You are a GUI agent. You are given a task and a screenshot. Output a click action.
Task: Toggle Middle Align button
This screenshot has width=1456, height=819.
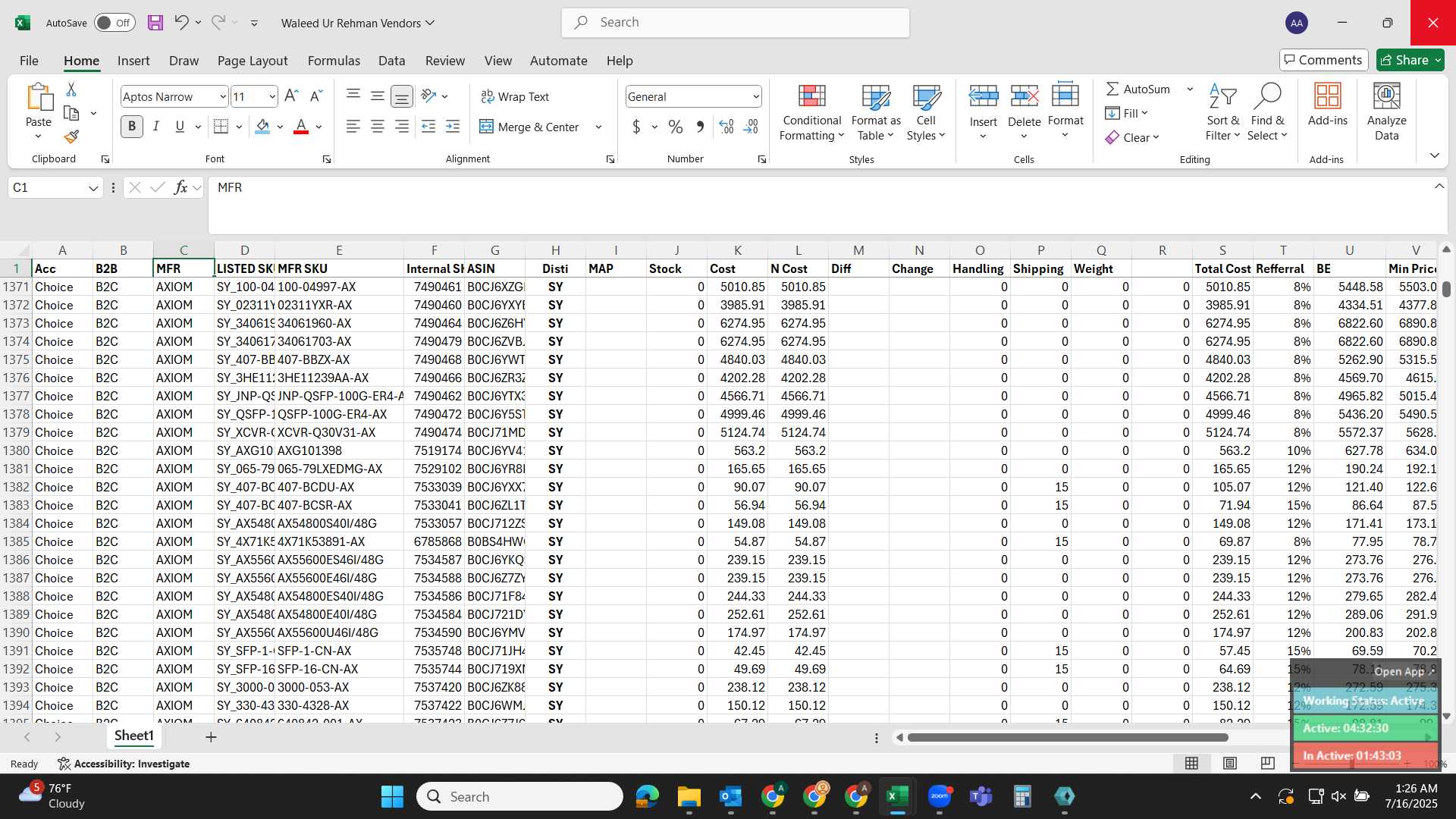tap(377, 96)
